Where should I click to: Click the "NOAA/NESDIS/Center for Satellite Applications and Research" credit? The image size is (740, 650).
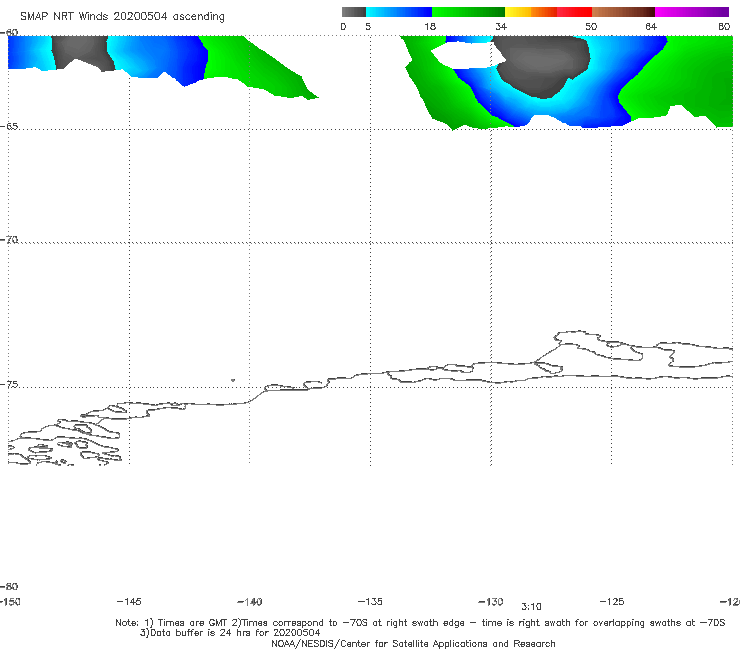(413, 643)
